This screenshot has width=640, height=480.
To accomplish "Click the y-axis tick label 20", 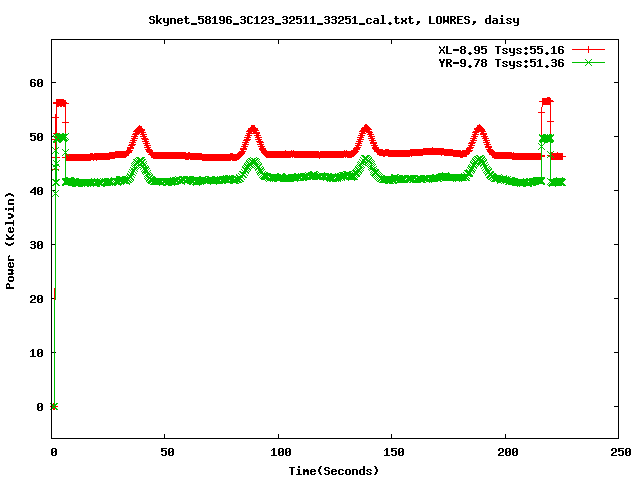I will click(36, 299).
